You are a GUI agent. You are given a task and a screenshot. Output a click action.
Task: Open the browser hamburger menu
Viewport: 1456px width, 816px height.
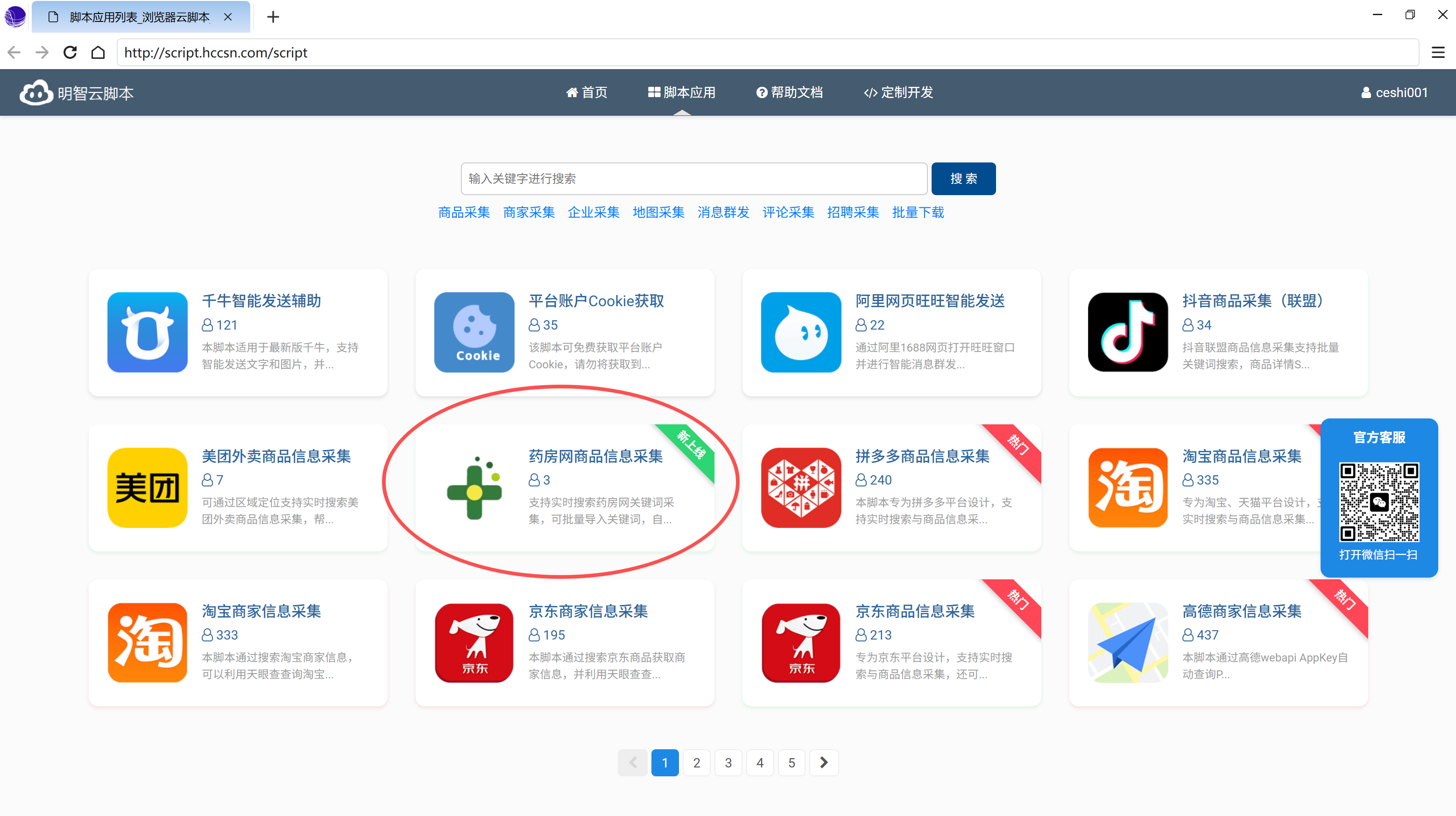[1437, 53]
